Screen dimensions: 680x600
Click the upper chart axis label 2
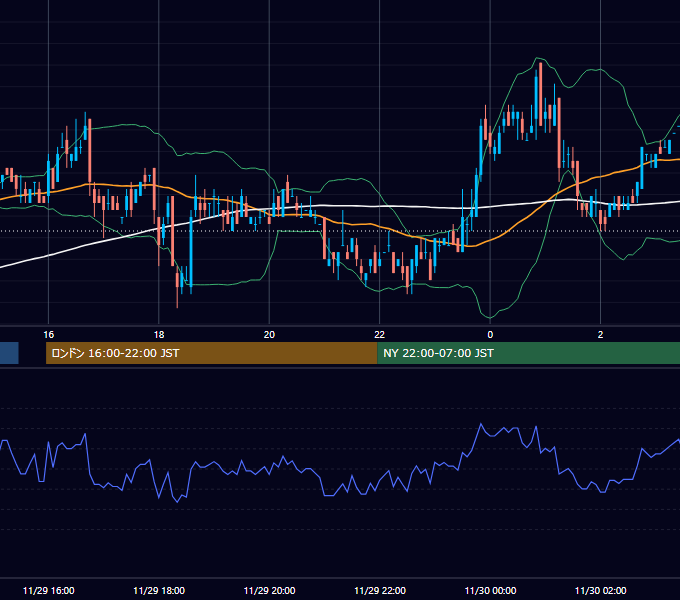point(600,335)
